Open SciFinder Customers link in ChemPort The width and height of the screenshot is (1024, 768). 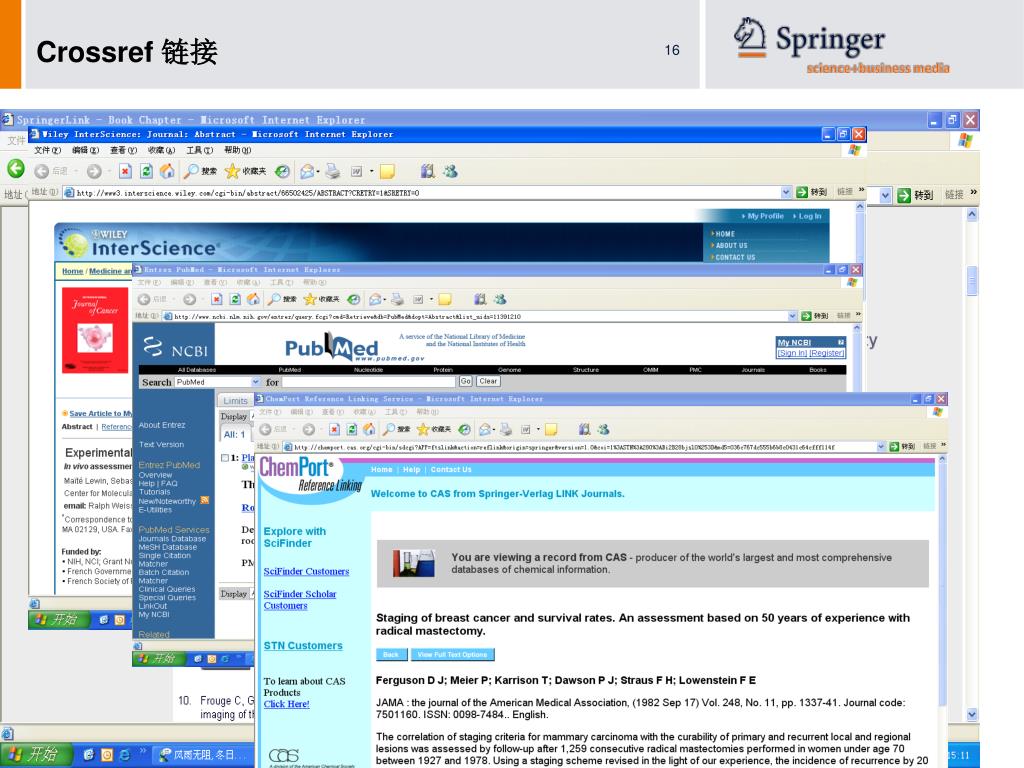point(306,571)
